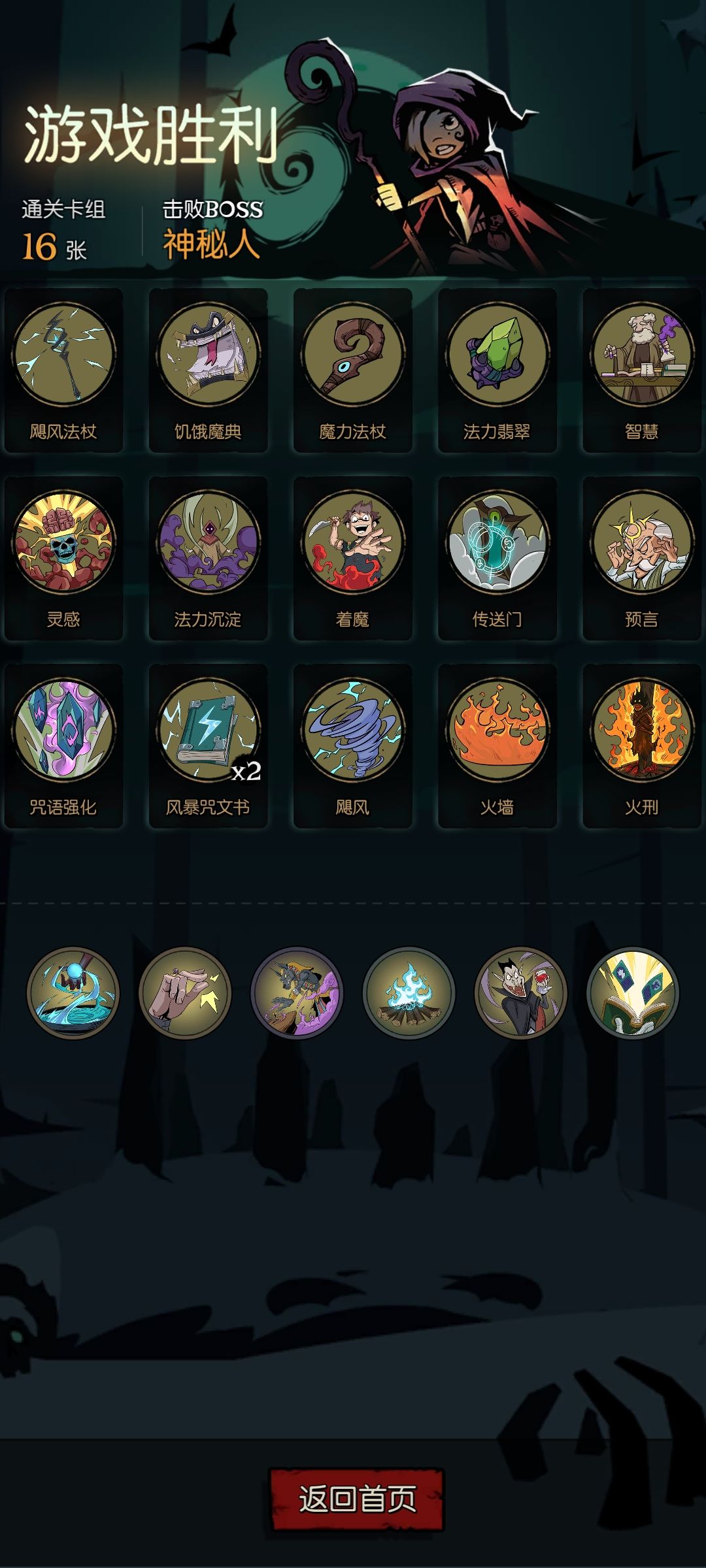This screenshot has height=1568, width=706.
Task: Tap the 法力沉淀 card
Action: tap(208, 559)
